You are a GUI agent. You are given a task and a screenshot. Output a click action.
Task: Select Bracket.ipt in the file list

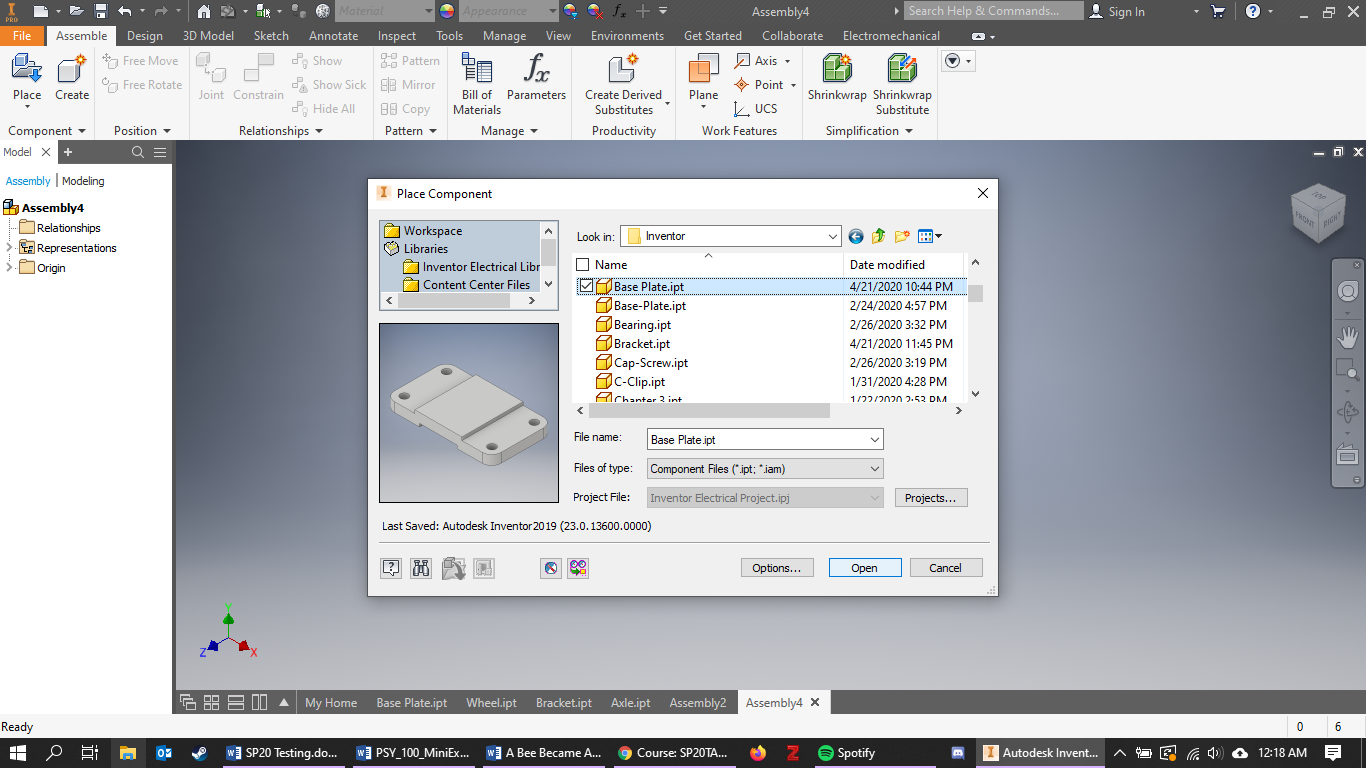point(642,344)
